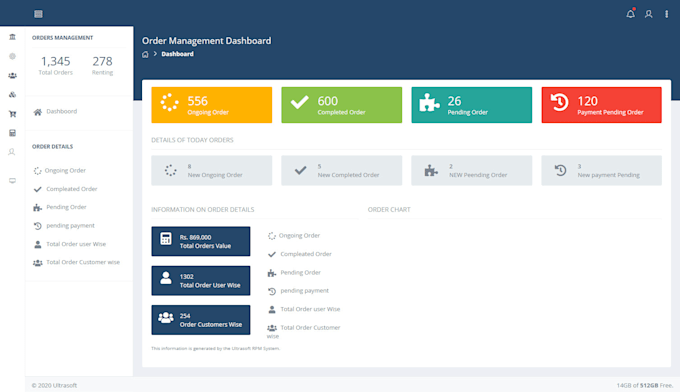This screenshot has height=392, width=680.
Task: Click the bold Dashboard breadcrumb label
Action: point(177,54)
